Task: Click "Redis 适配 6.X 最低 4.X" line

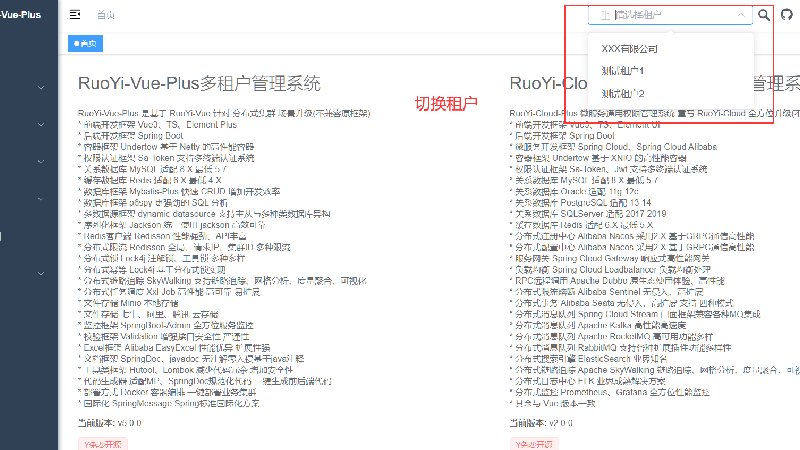Action: [149, 180]
